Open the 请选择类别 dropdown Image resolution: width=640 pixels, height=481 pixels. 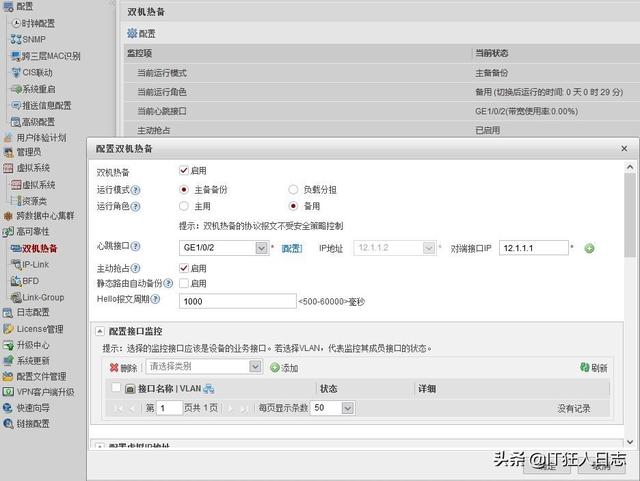(255, 366)
